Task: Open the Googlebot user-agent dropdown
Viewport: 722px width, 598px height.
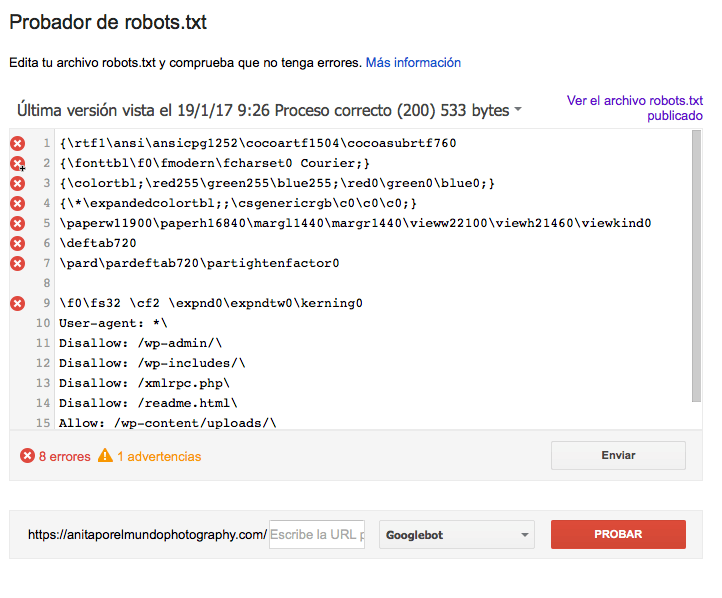Action: (x=457, y=534)
